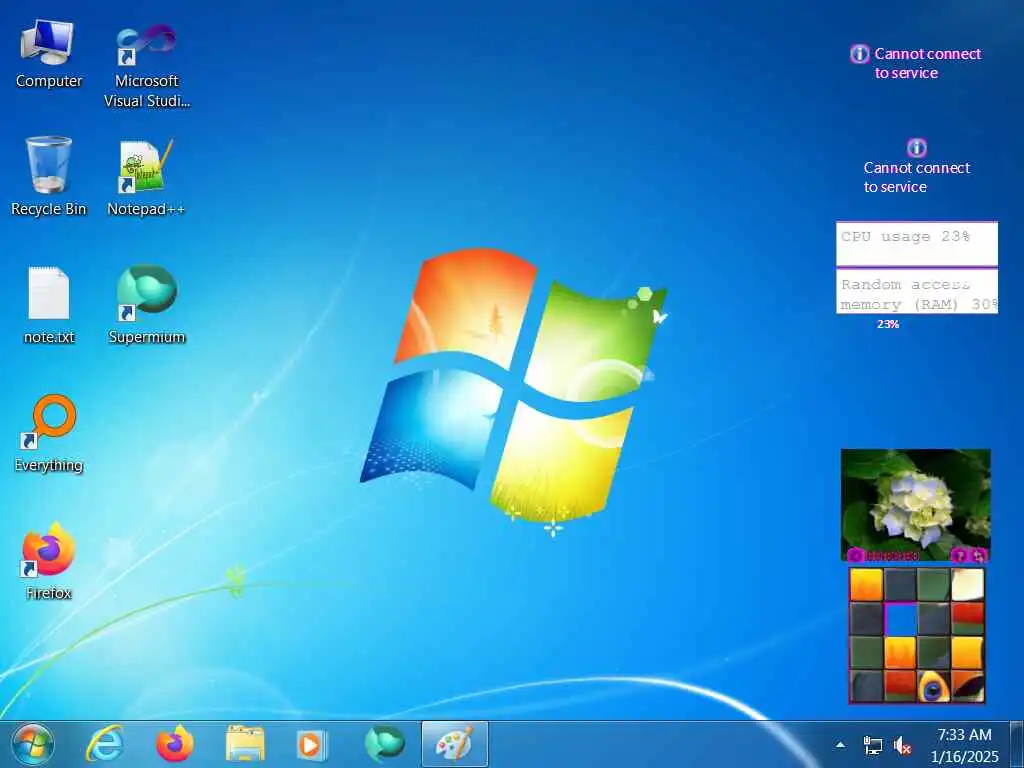Open Firefox from the taskbar
The width and height of the screenshot is (1024, 768).
click(x=174, y=744)
